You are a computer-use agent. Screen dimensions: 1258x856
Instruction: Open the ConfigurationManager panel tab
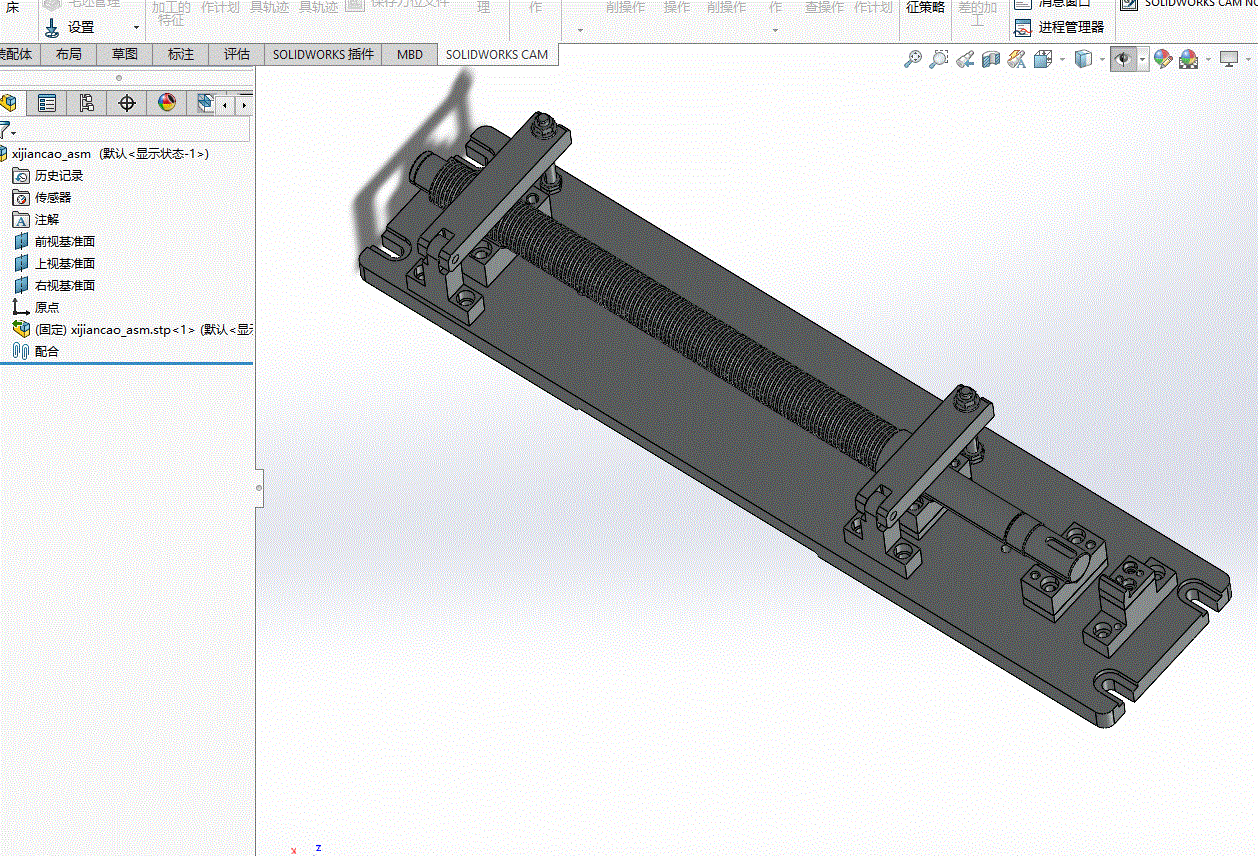click(x=86, y=102)
